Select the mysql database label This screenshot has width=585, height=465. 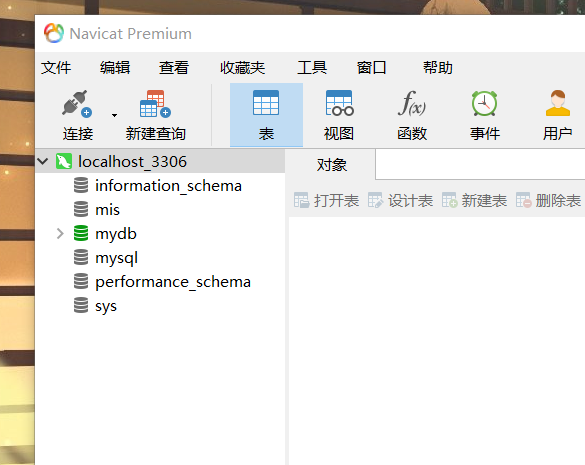(116, 258)
